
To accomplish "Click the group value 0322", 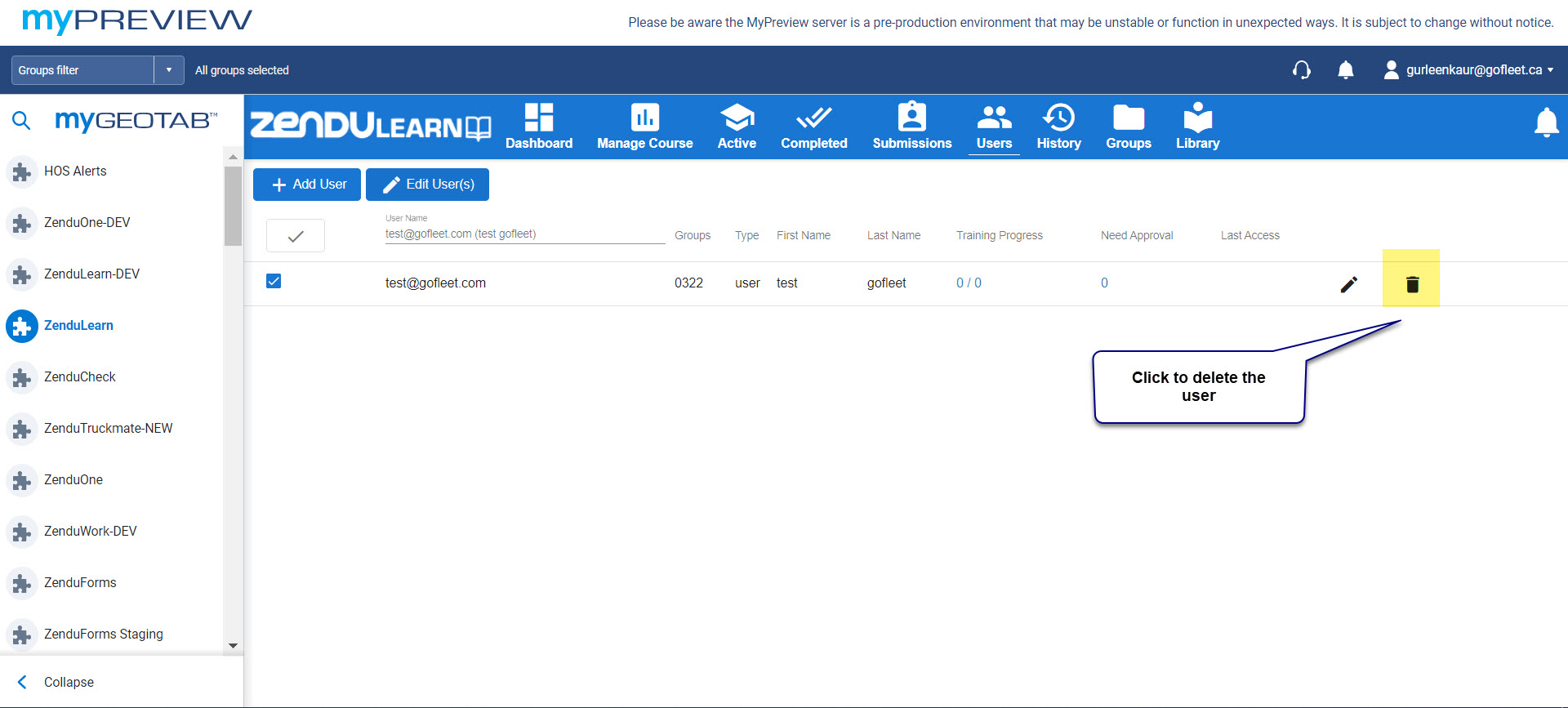I will (x=688, y=283).
